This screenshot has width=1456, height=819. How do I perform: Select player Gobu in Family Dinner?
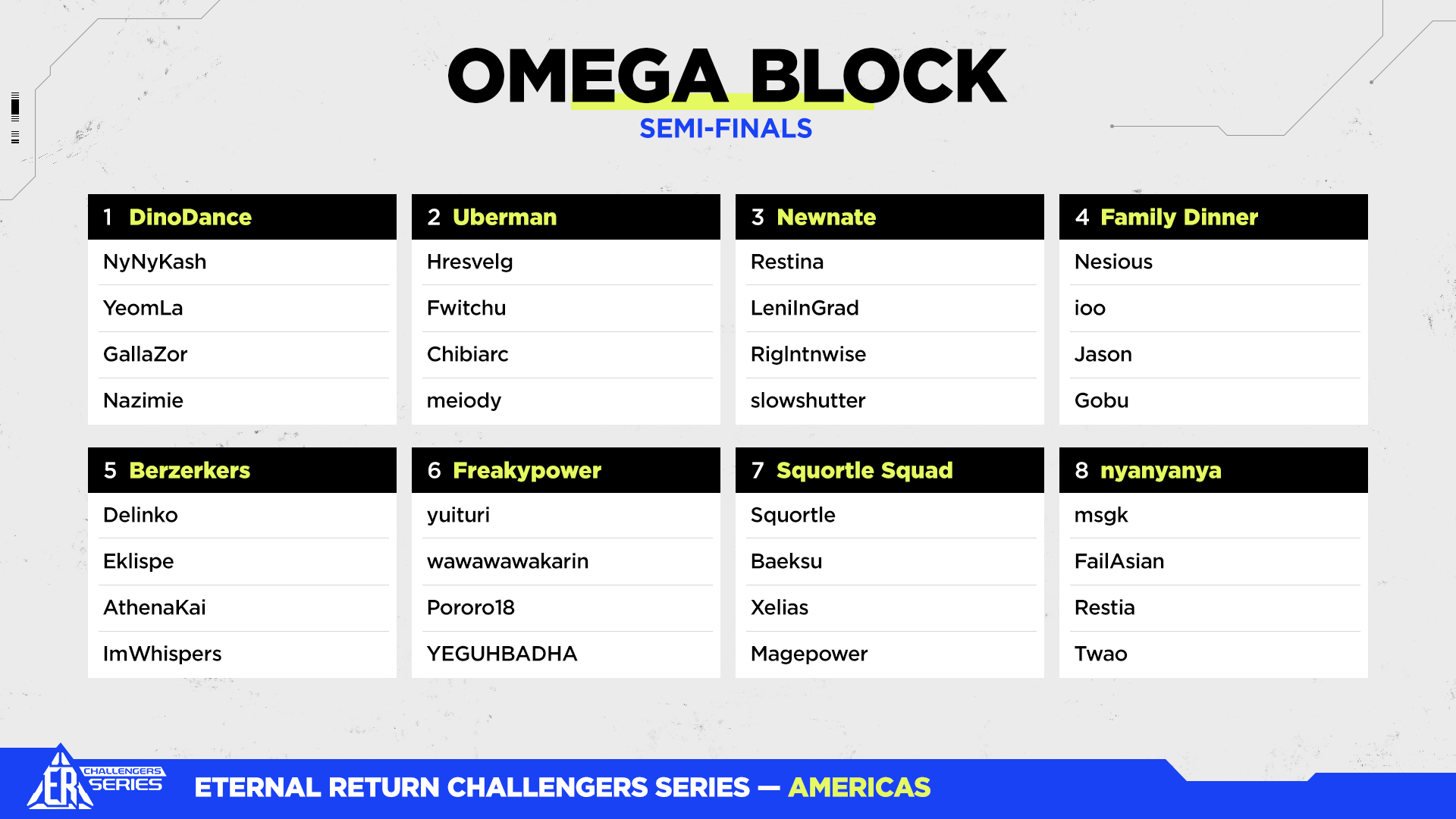[x=1101, y=400]
